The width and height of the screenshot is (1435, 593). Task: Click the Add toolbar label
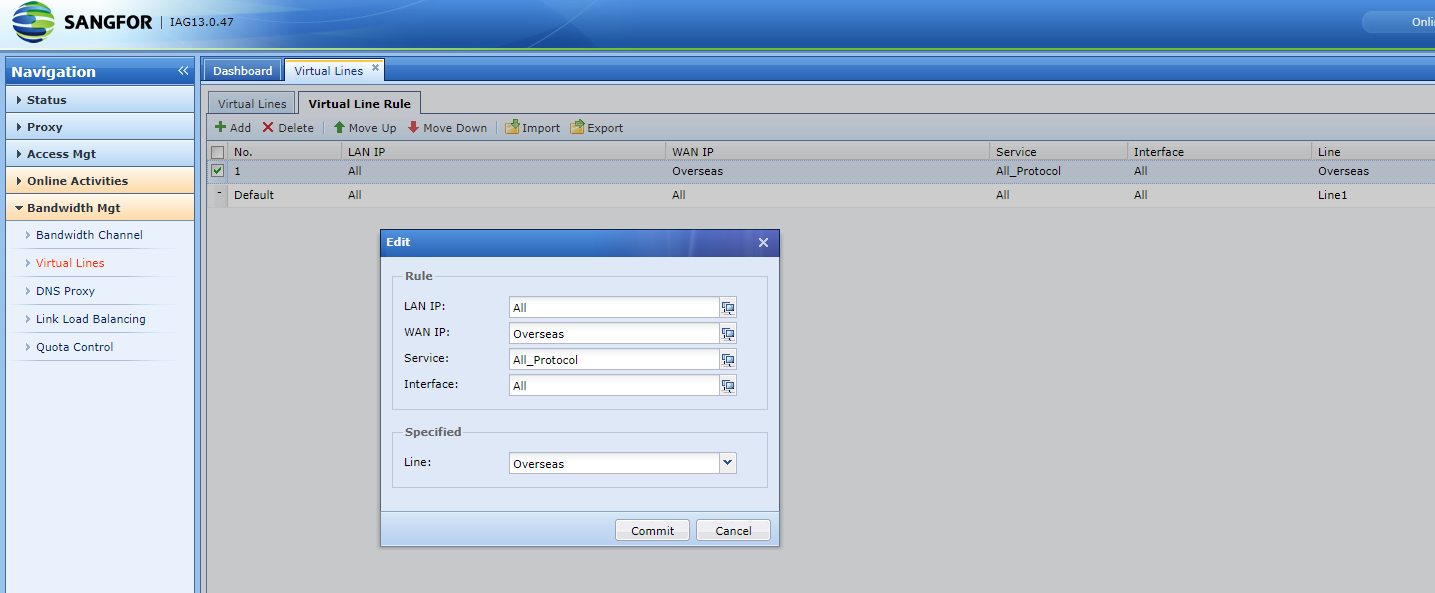(x=241, y=128)
